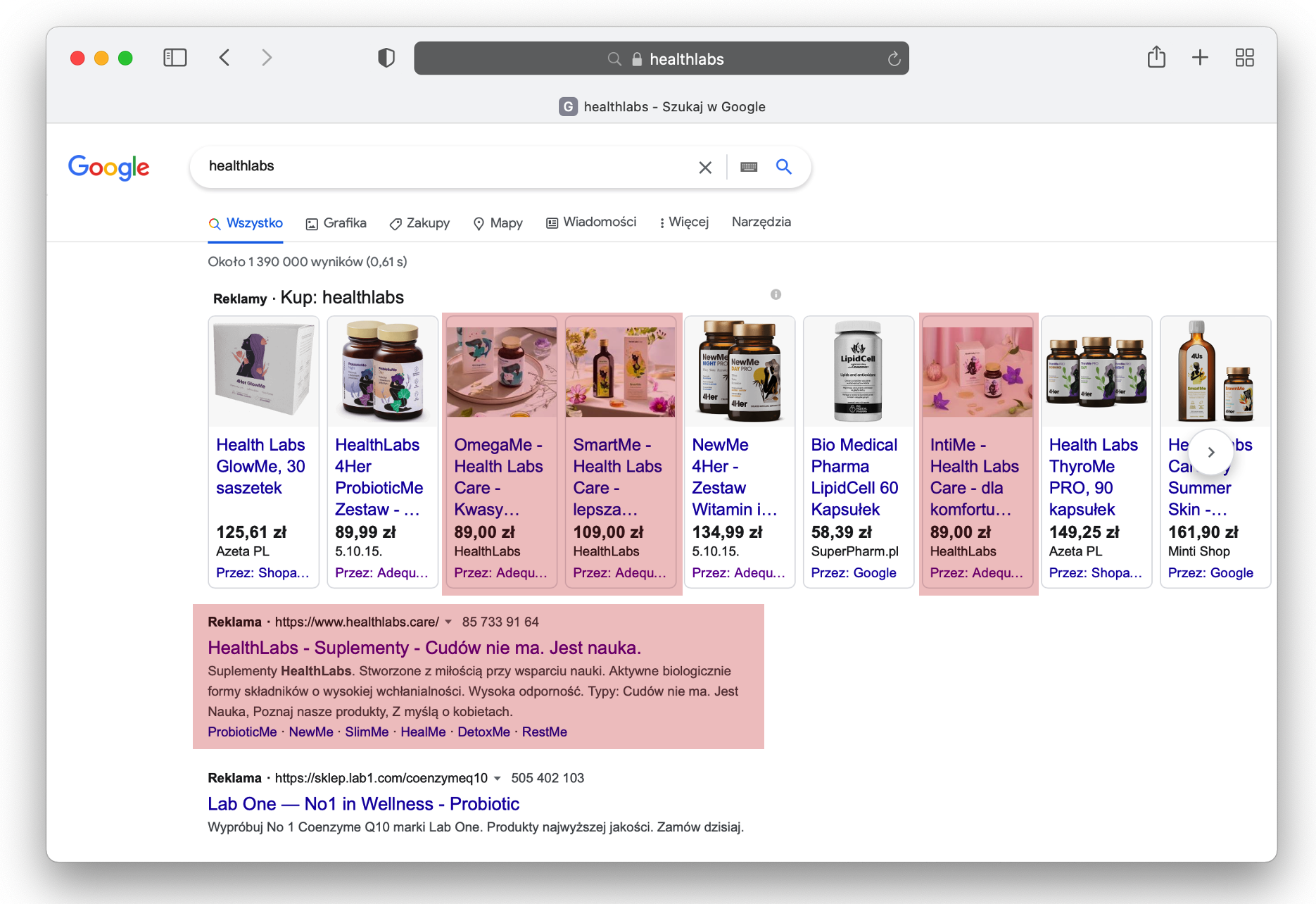Open the privacy shield report icon
Image resolution: width=1316 pixels, height=904 pixels.
click(386, 58)
